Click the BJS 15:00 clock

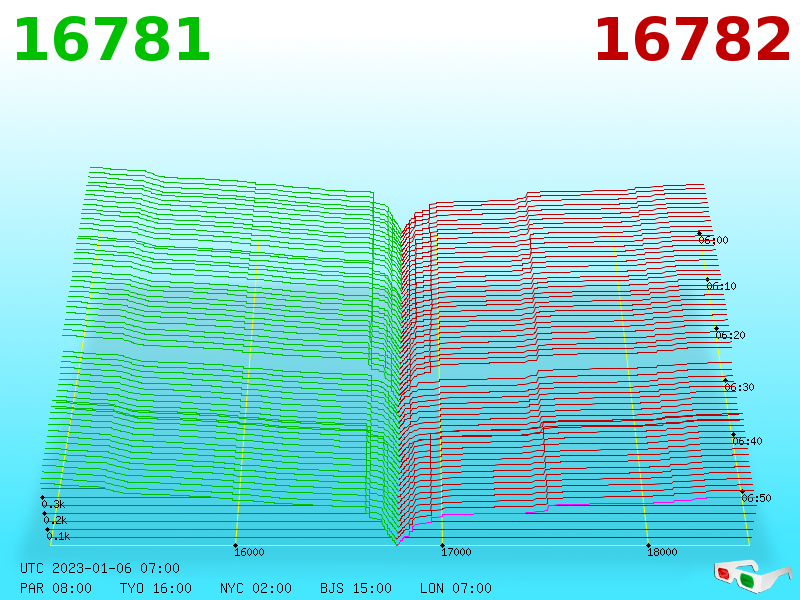356,588
